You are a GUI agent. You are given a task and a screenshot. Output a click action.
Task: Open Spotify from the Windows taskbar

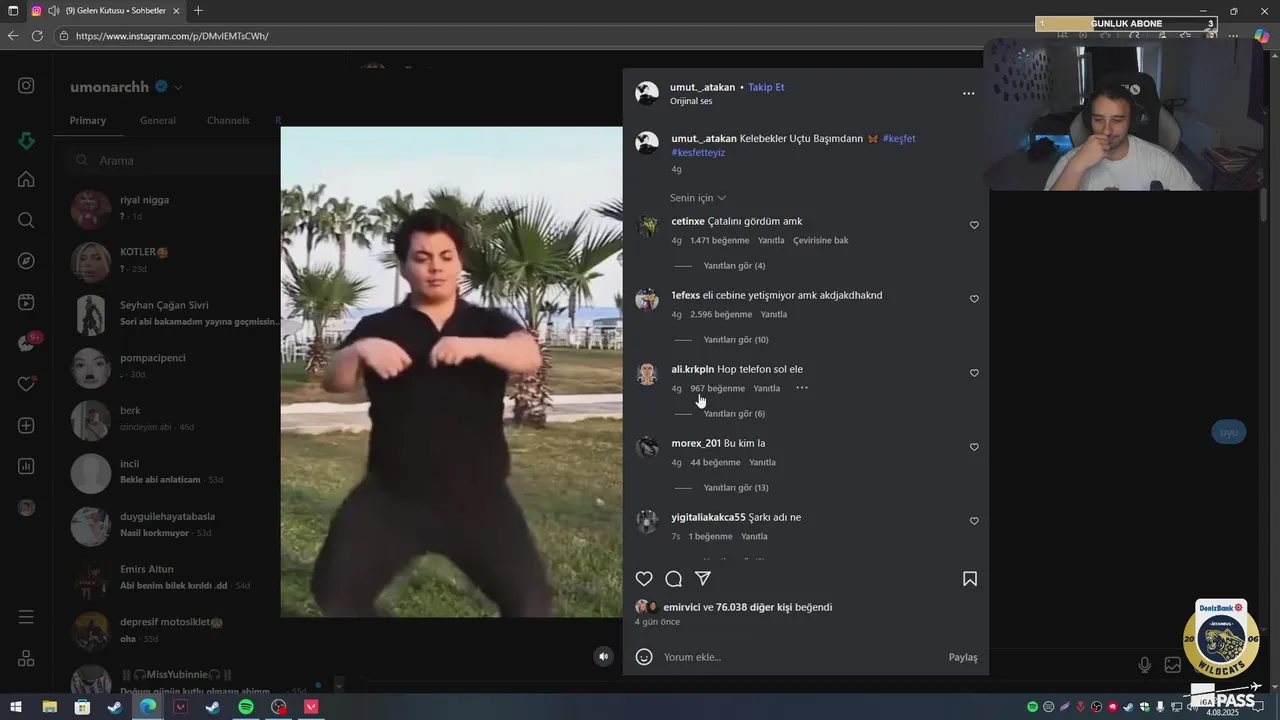[x=246, y=707]
